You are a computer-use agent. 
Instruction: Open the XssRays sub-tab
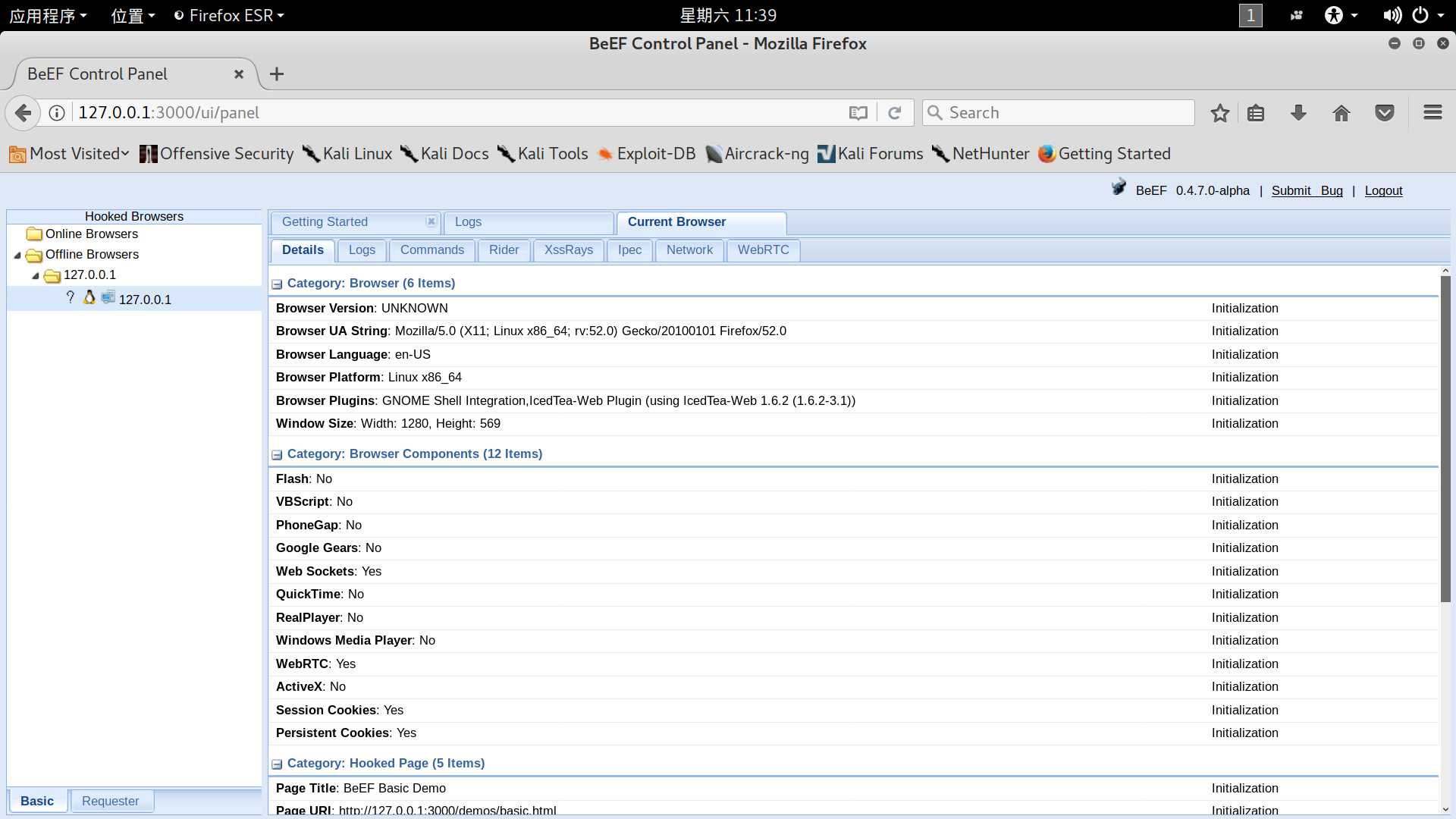[x=569, y=250]
